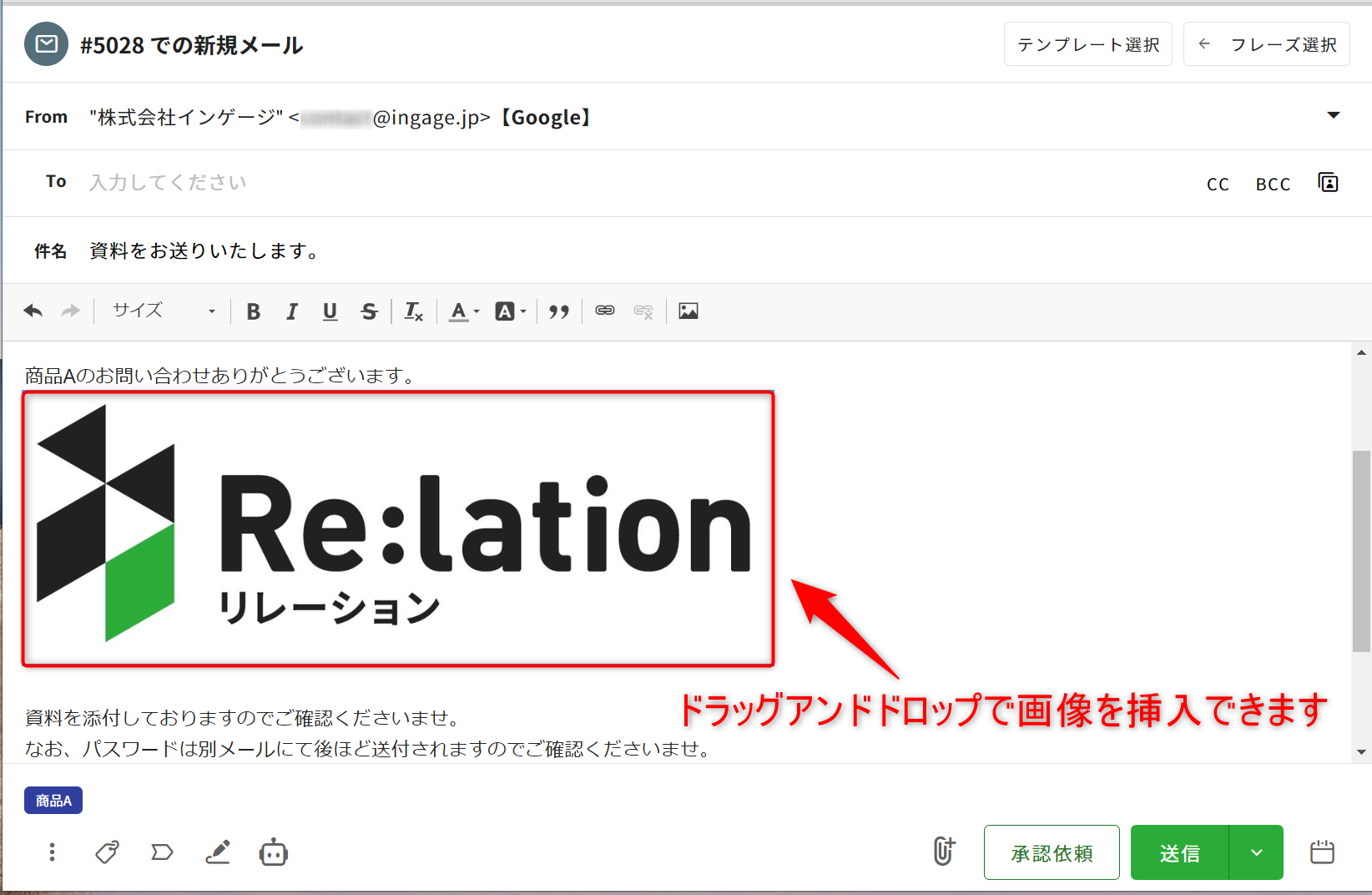Click the label tag icon
Image resolution: width=1372 pixels, height=895 pixels.
click(x=162, y=852)
